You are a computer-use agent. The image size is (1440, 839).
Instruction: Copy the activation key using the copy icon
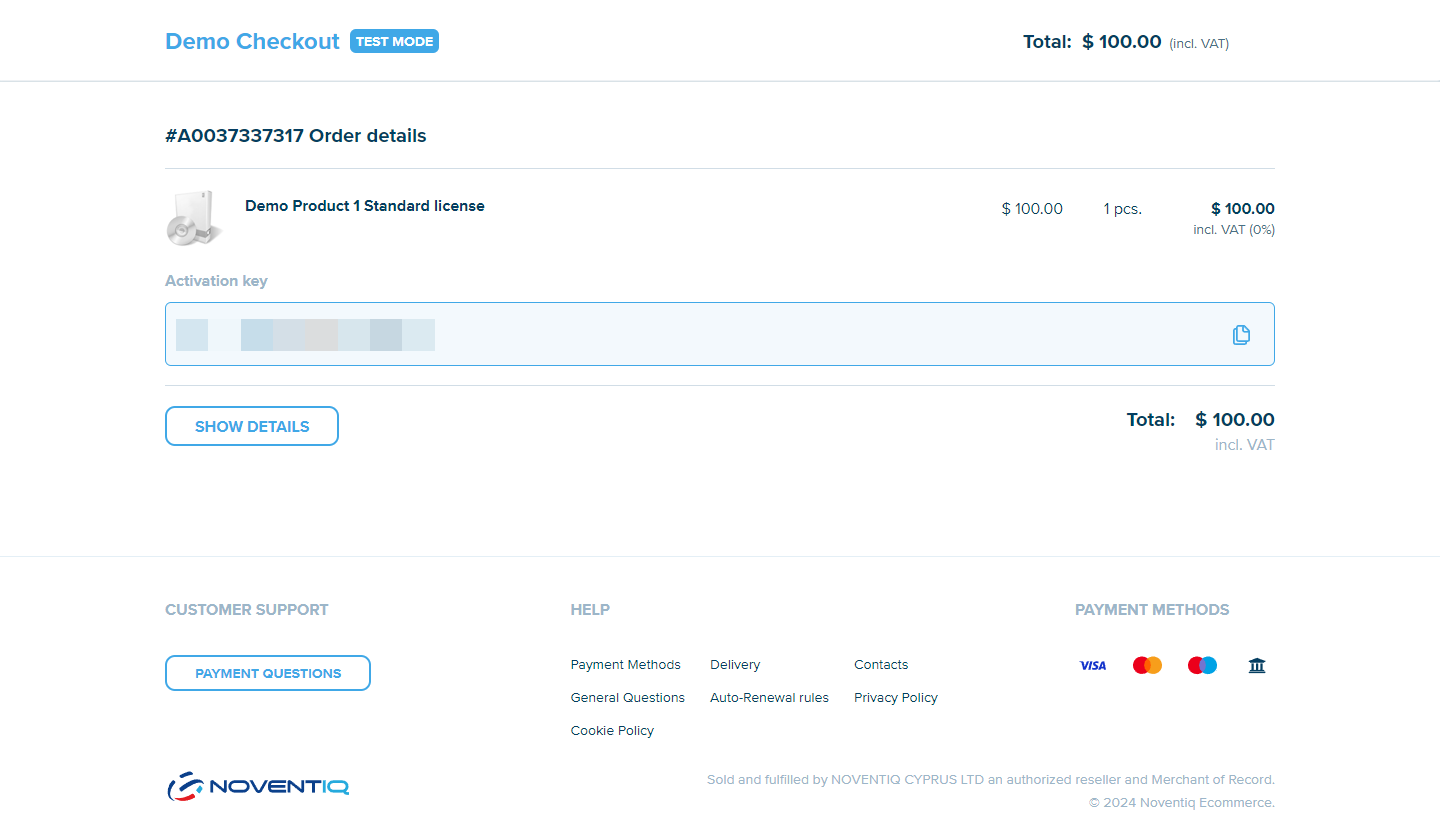1241,335
